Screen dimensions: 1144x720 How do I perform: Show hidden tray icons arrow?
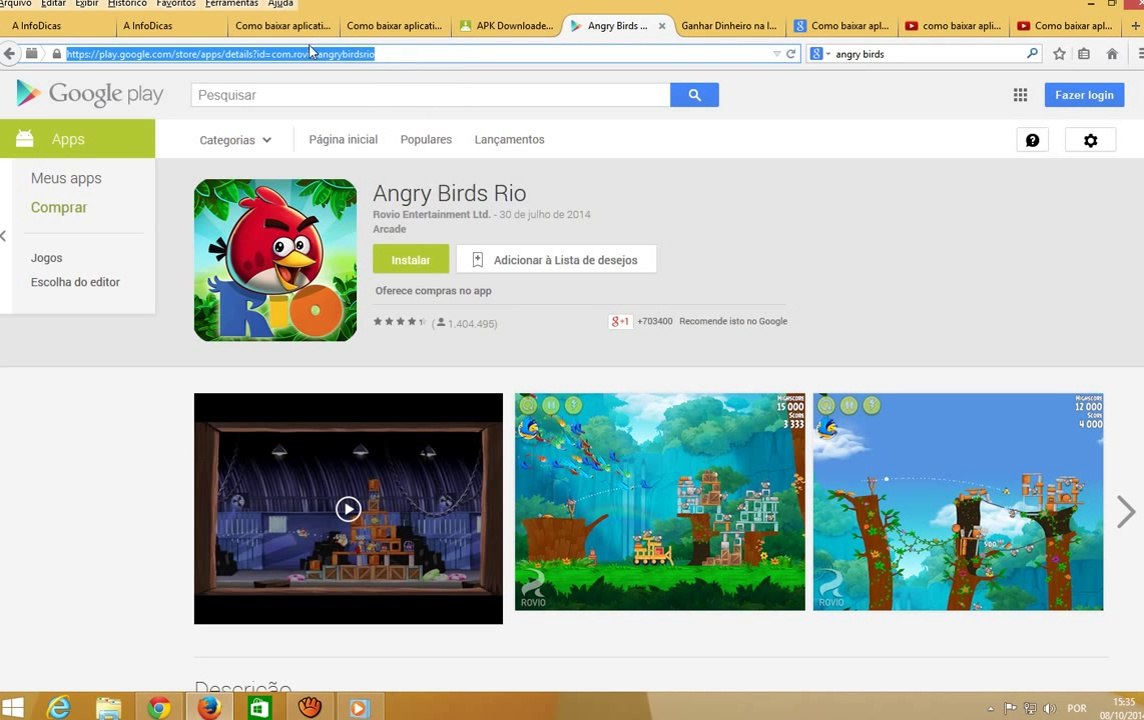tap(990, 708)
